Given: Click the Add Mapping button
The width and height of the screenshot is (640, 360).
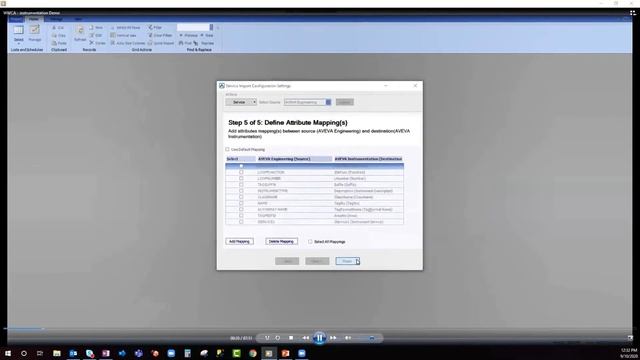Looking at the screenshot, I should [x=240, y=241].
